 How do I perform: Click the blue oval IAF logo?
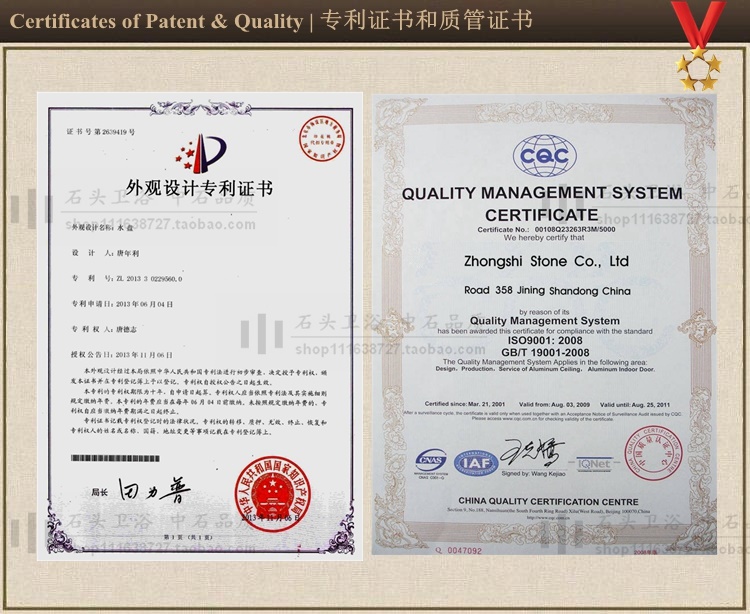(475, 463)
